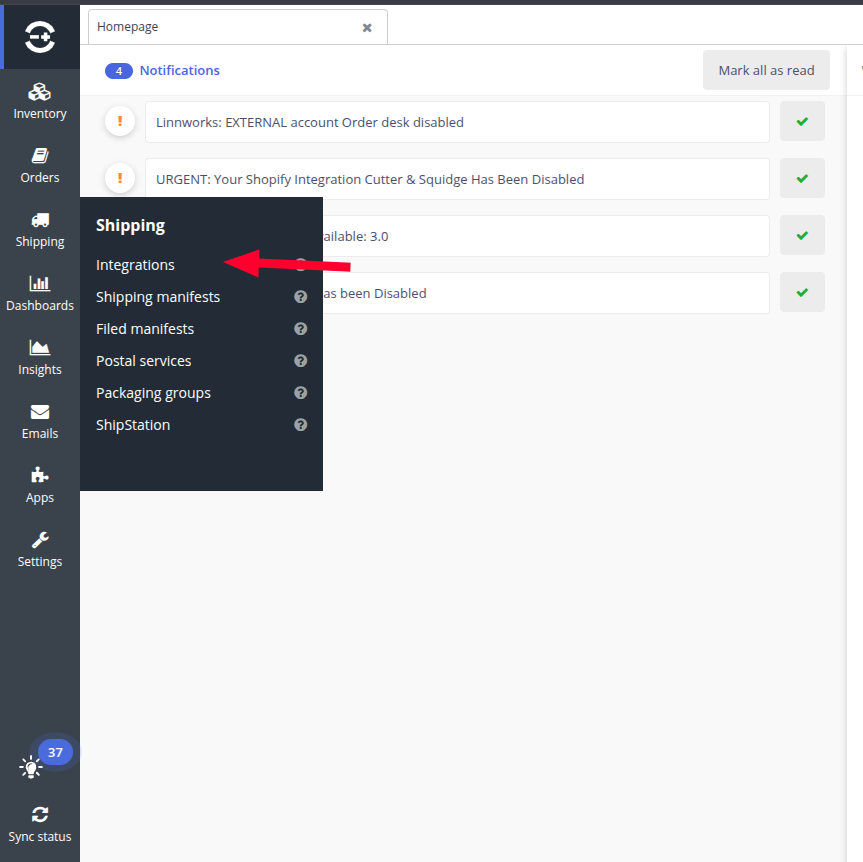Open Sync status in sidebar
Viewport: 863px width, 862px height.
(40, 825)
